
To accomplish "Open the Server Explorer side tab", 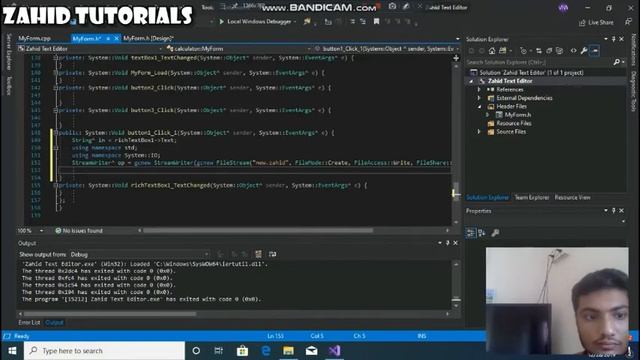I will [9, 52].
